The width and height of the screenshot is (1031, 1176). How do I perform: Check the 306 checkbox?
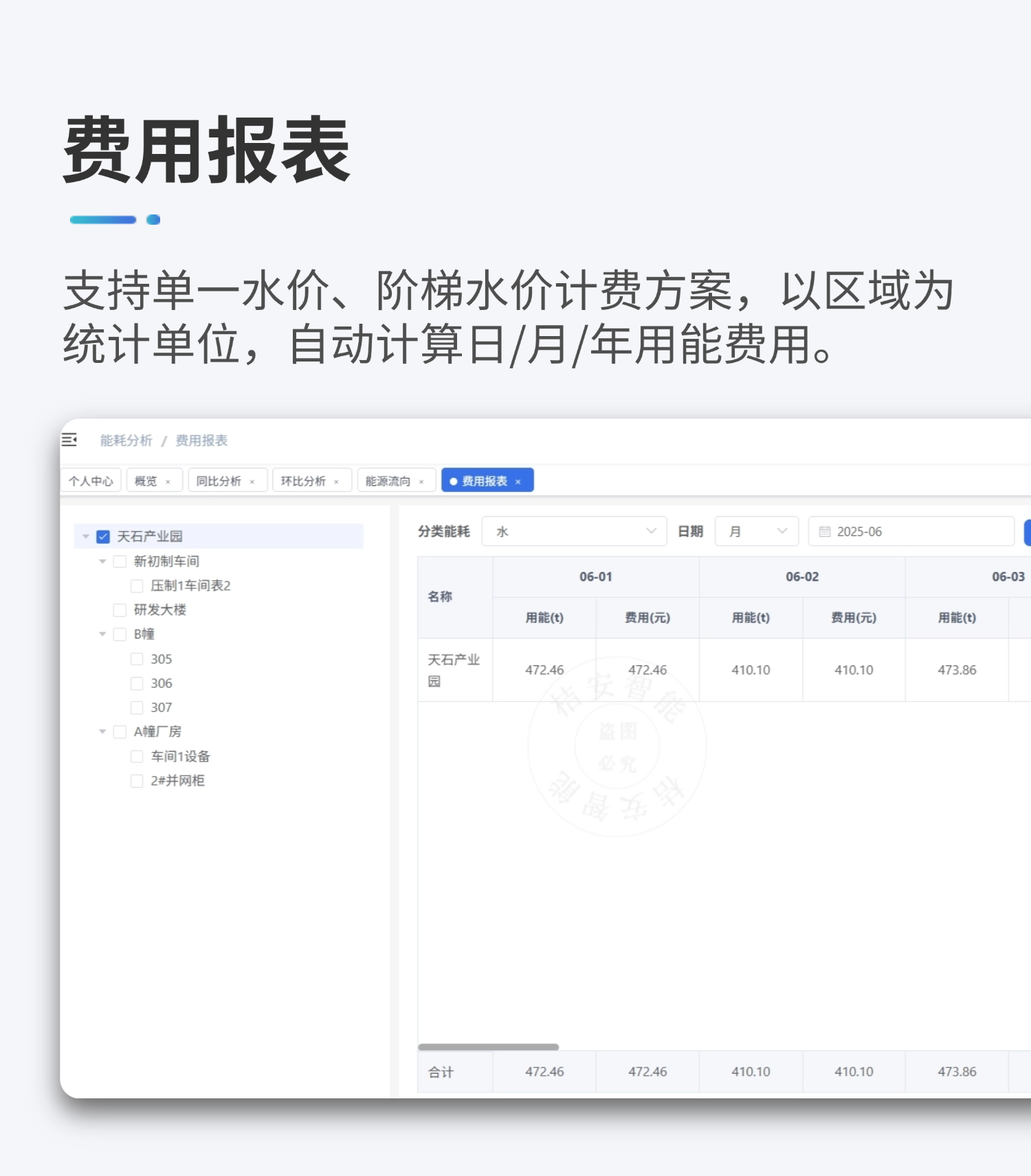coord(137,683)
